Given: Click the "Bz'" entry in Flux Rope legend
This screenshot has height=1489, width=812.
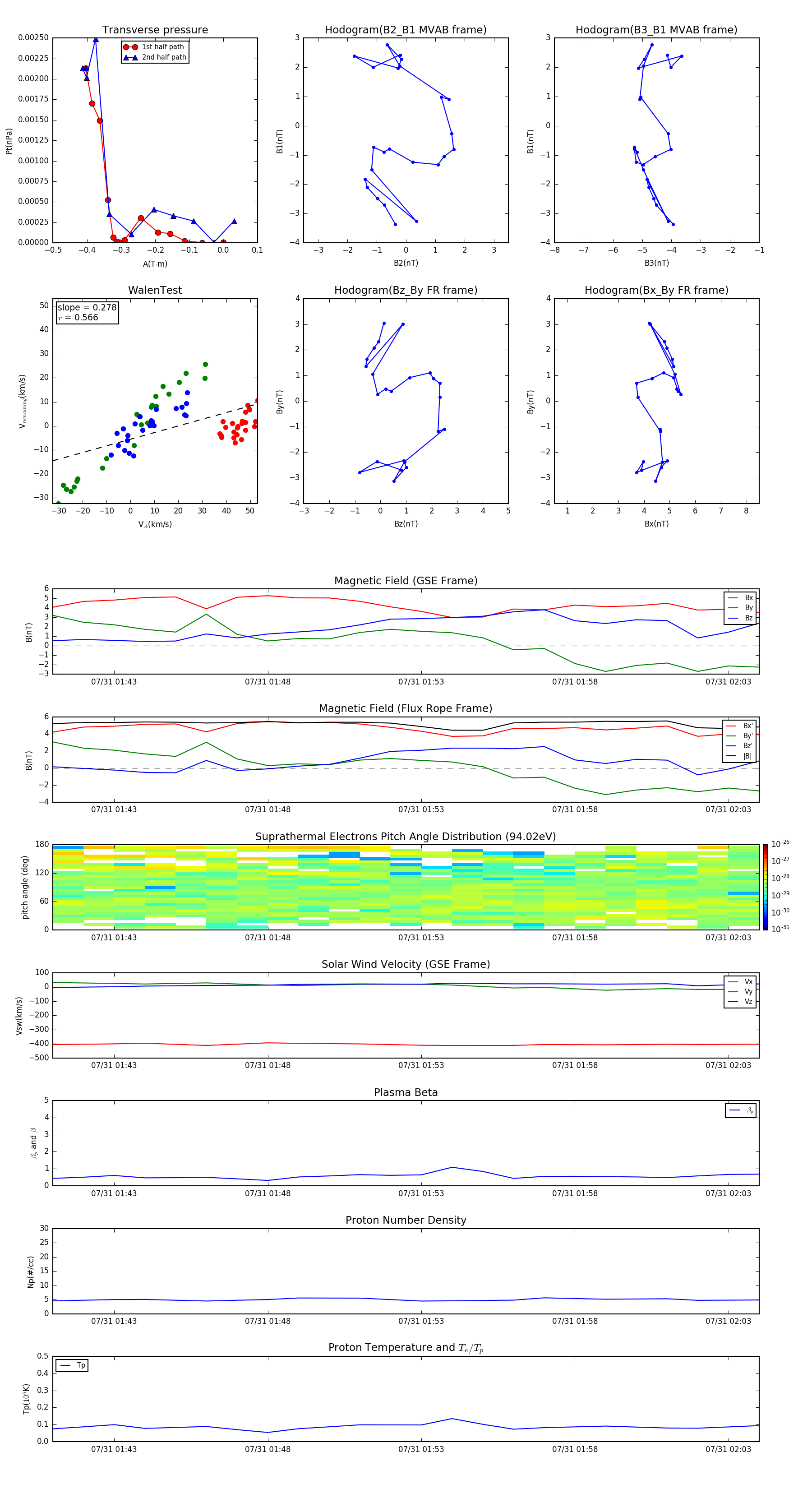Looking at the screenshot, I should pyautogui.click(x=739, y=746).
